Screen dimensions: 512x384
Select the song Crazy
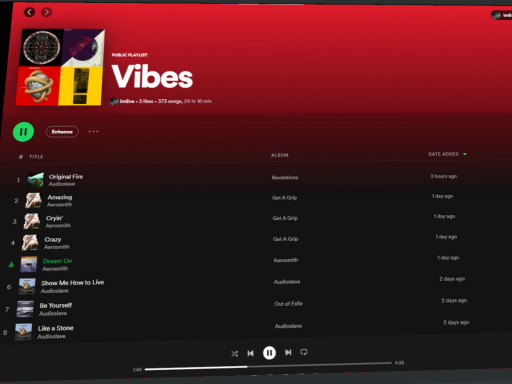tap(53, 240)
